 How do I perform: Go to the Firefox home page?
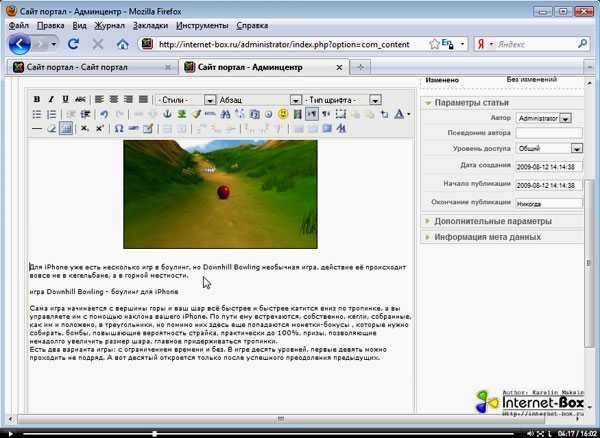coord(122,44)
